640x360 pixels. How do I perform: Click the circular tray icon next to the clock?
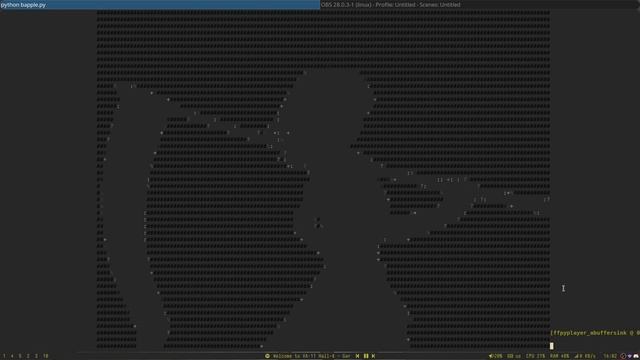[623, 356]
